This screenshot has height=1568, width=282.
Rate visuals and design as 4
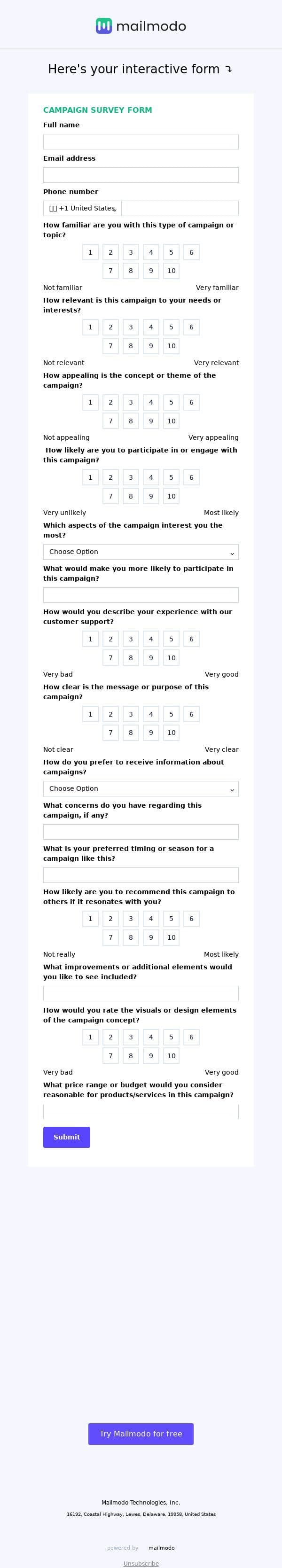151,1037
